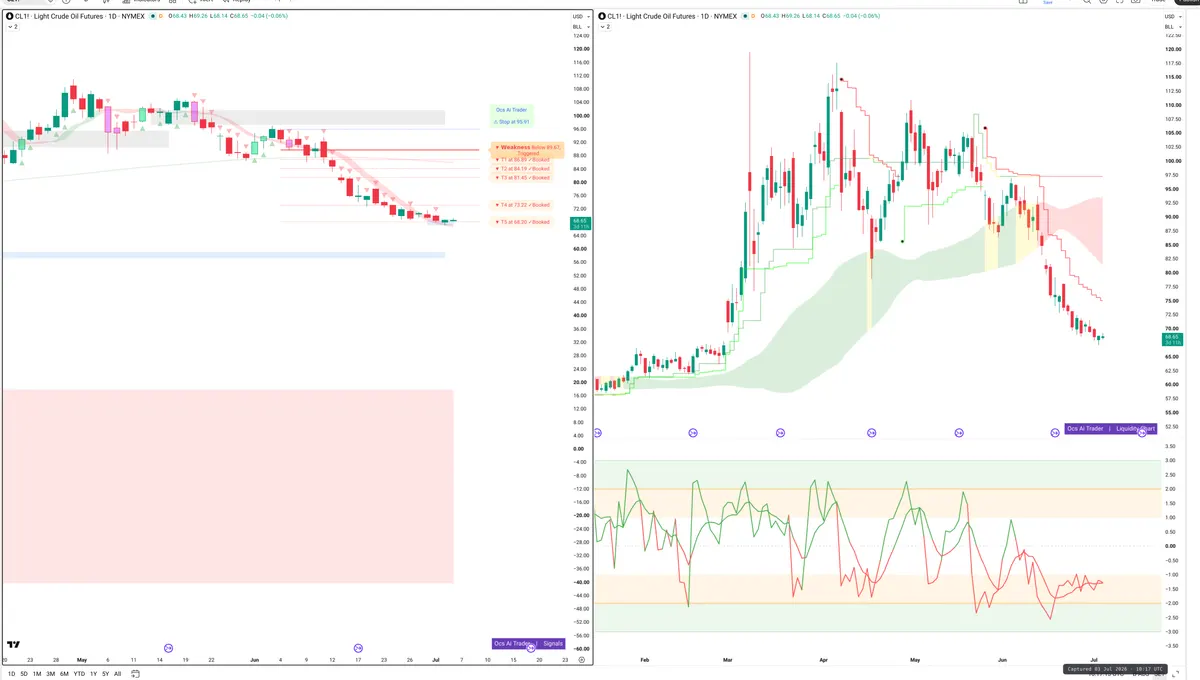
Task: Click the purple event marker at right chart's left edge
Action: (x=597, y=433)
